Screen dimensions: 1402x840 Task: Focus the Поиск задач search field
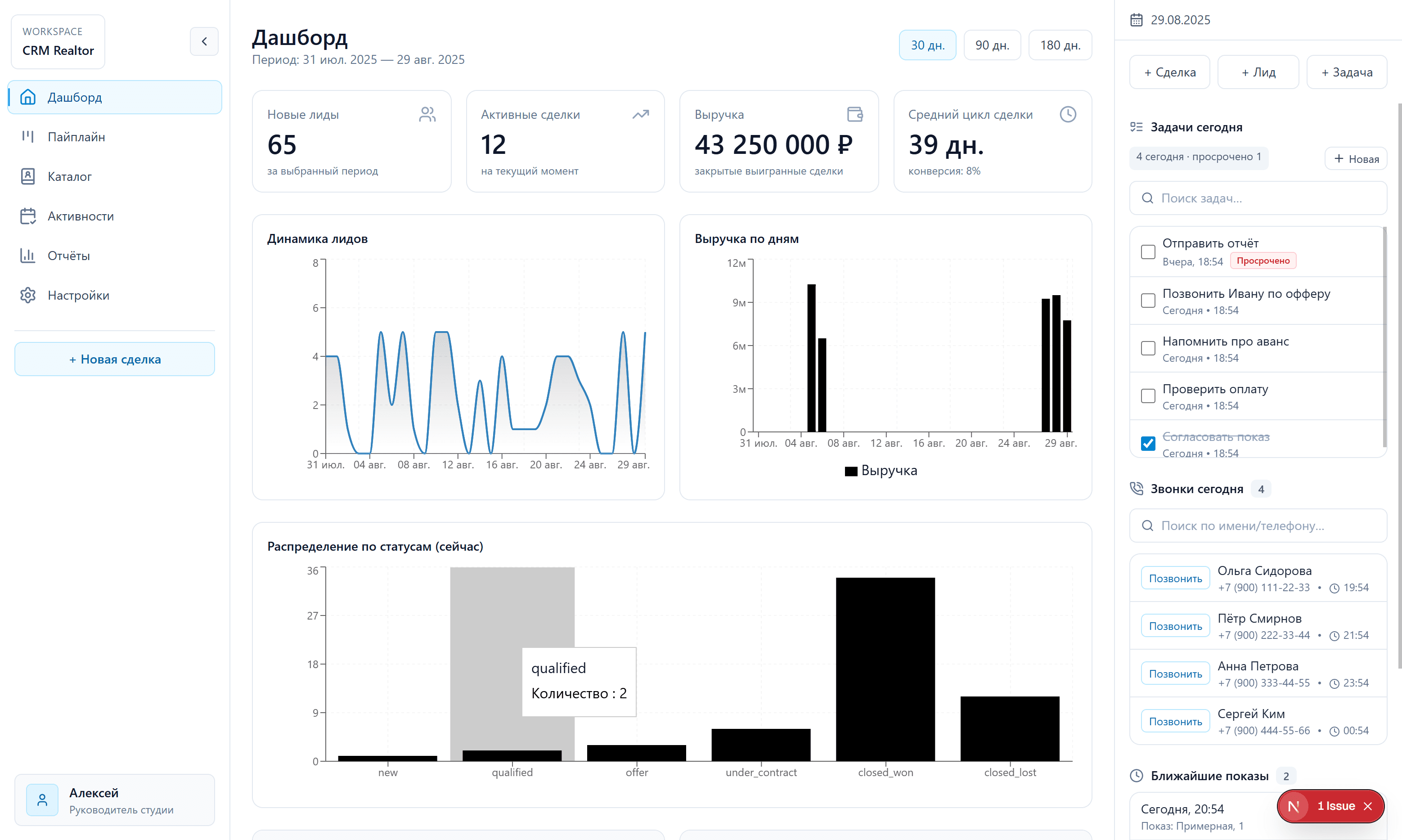(1258, 198)
